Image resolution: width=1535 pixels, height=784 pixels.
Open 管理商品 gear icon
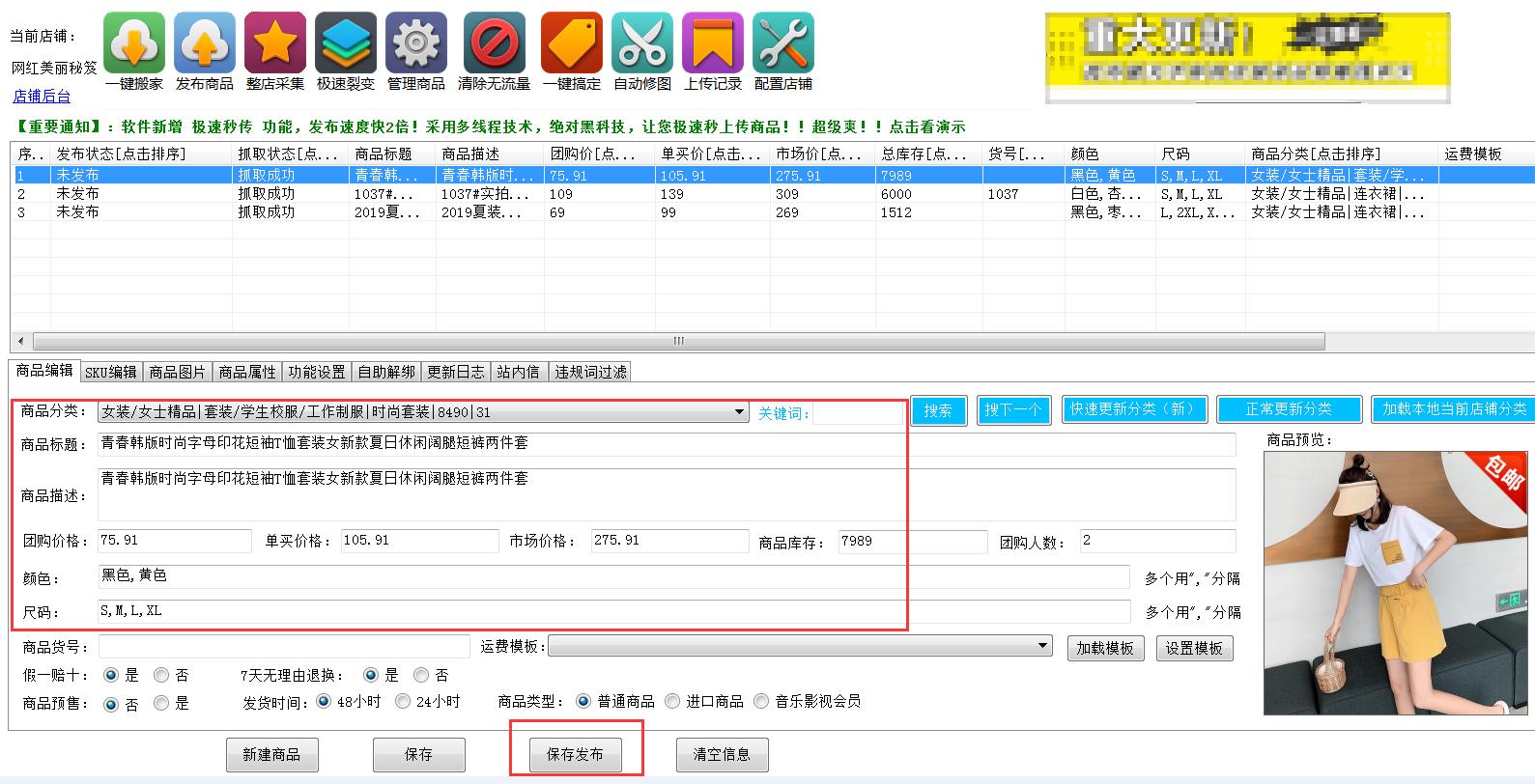coord(416,42)
